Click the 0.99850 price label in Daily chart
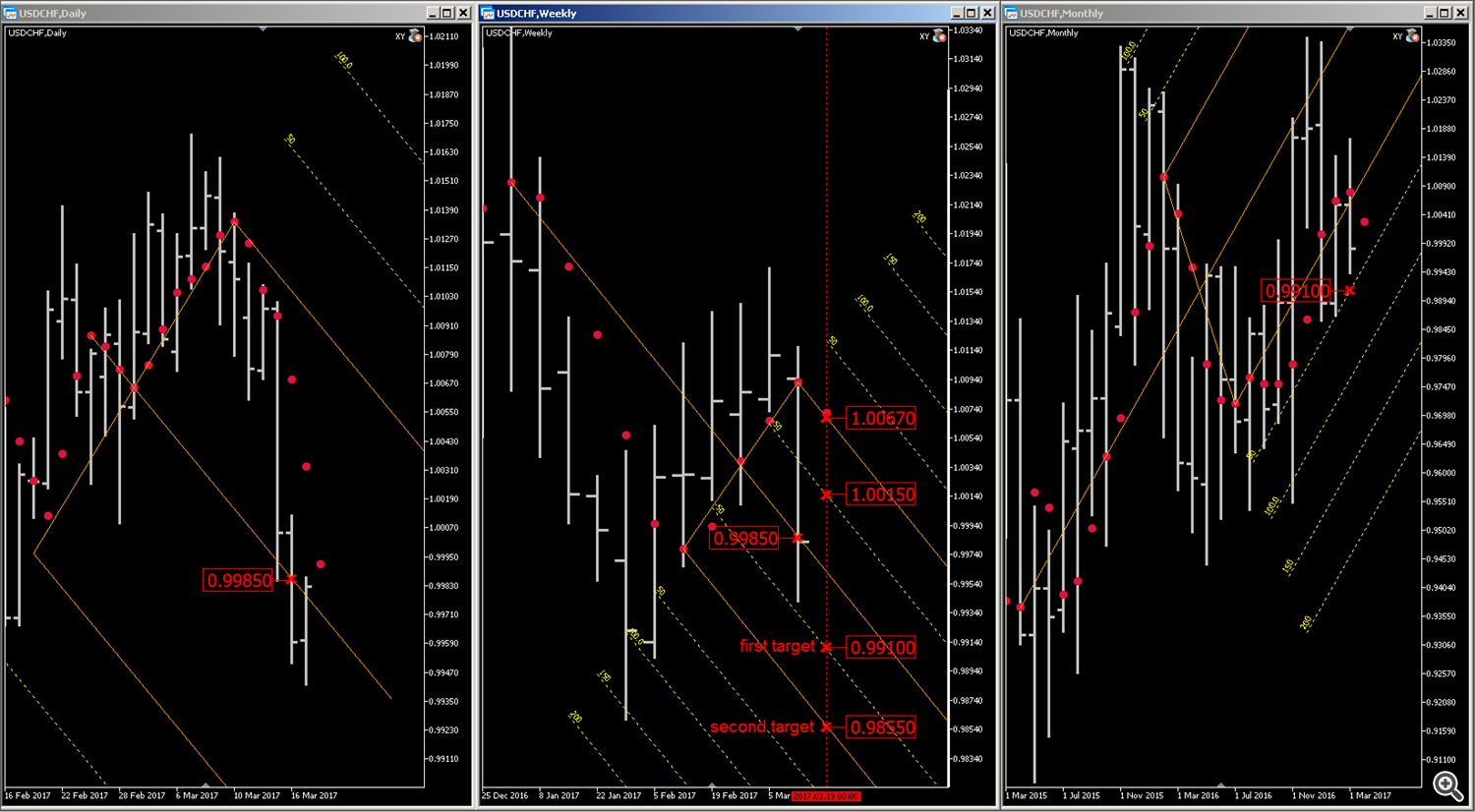1475x812 pixels. [x=239, y=580]
